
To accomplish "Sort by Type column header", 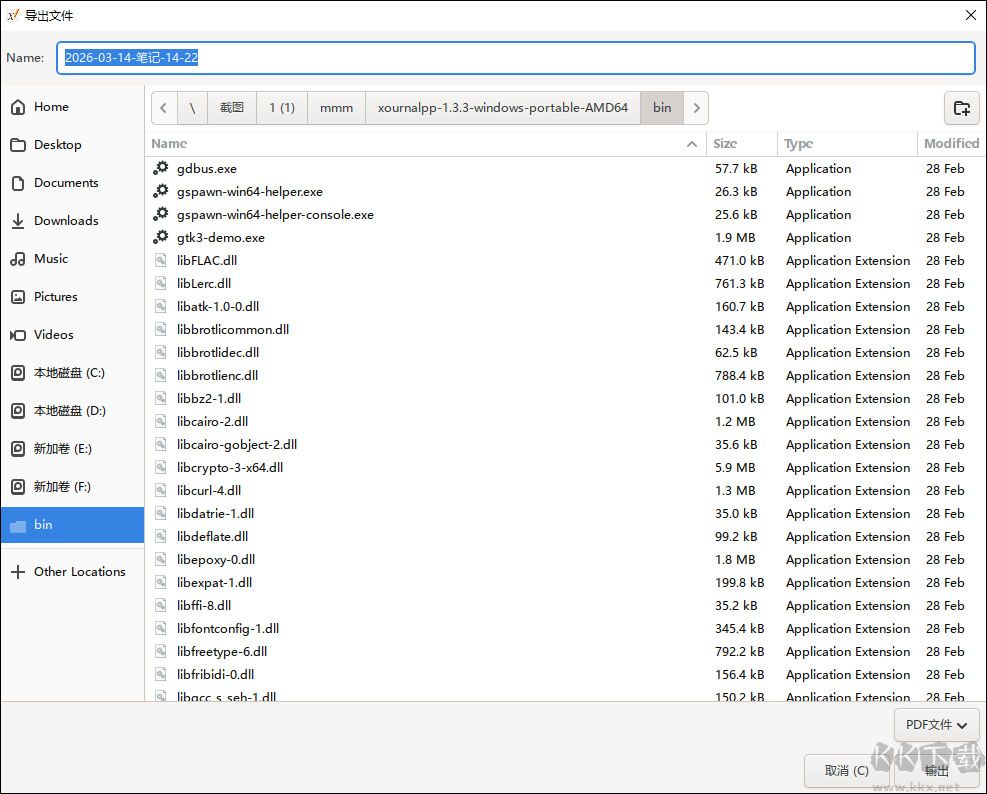I will [847, 144].
